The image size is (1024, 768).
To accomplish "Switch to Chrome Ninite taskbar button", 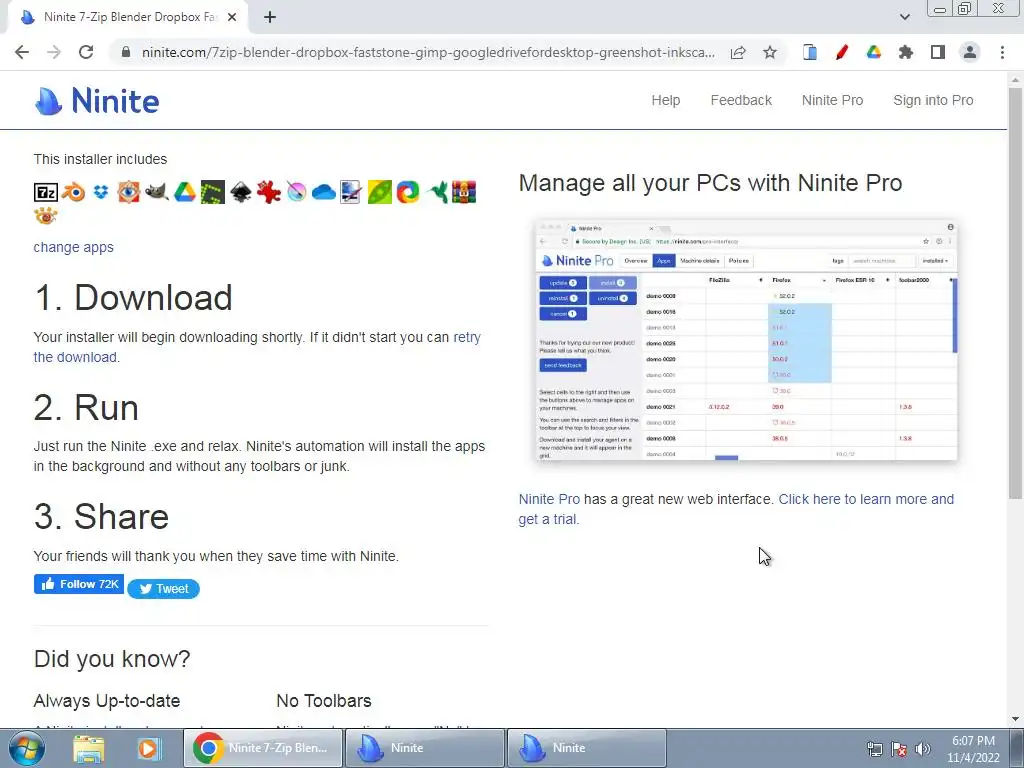I will pos(263,748).
